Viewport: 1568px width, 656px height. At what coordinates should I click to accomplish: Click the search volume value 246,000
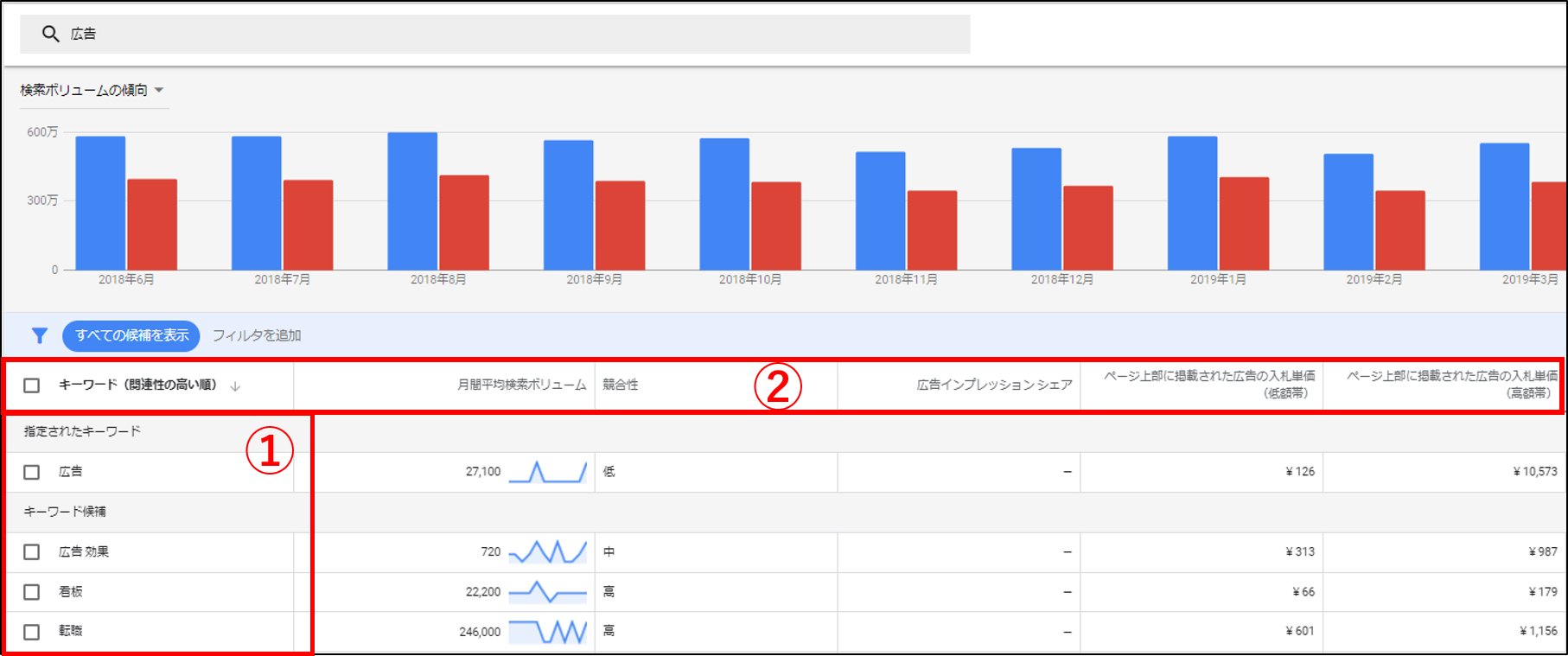pyautogui.click(x=480, y=632)
